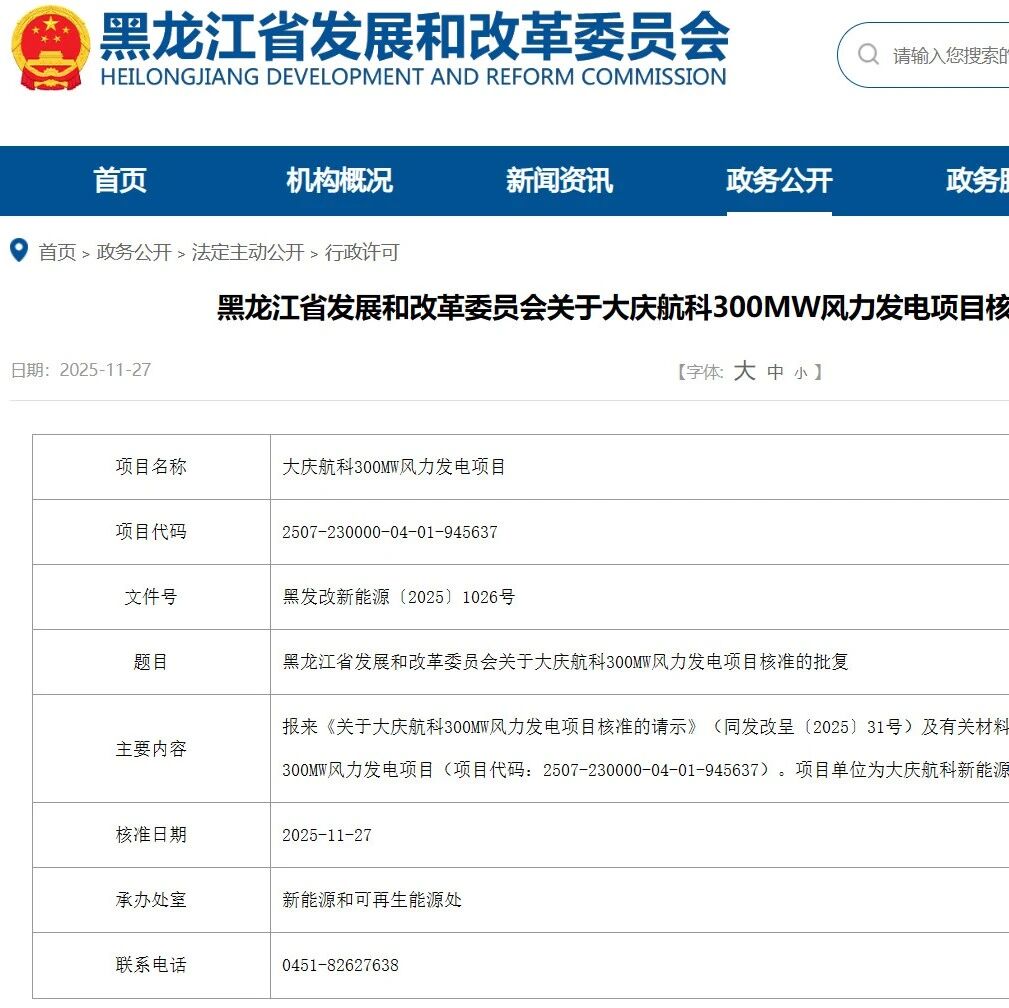Go to 法定主动公开 breadcrumb link
Screen dimensions: 1009x1008
click(248, 252)
